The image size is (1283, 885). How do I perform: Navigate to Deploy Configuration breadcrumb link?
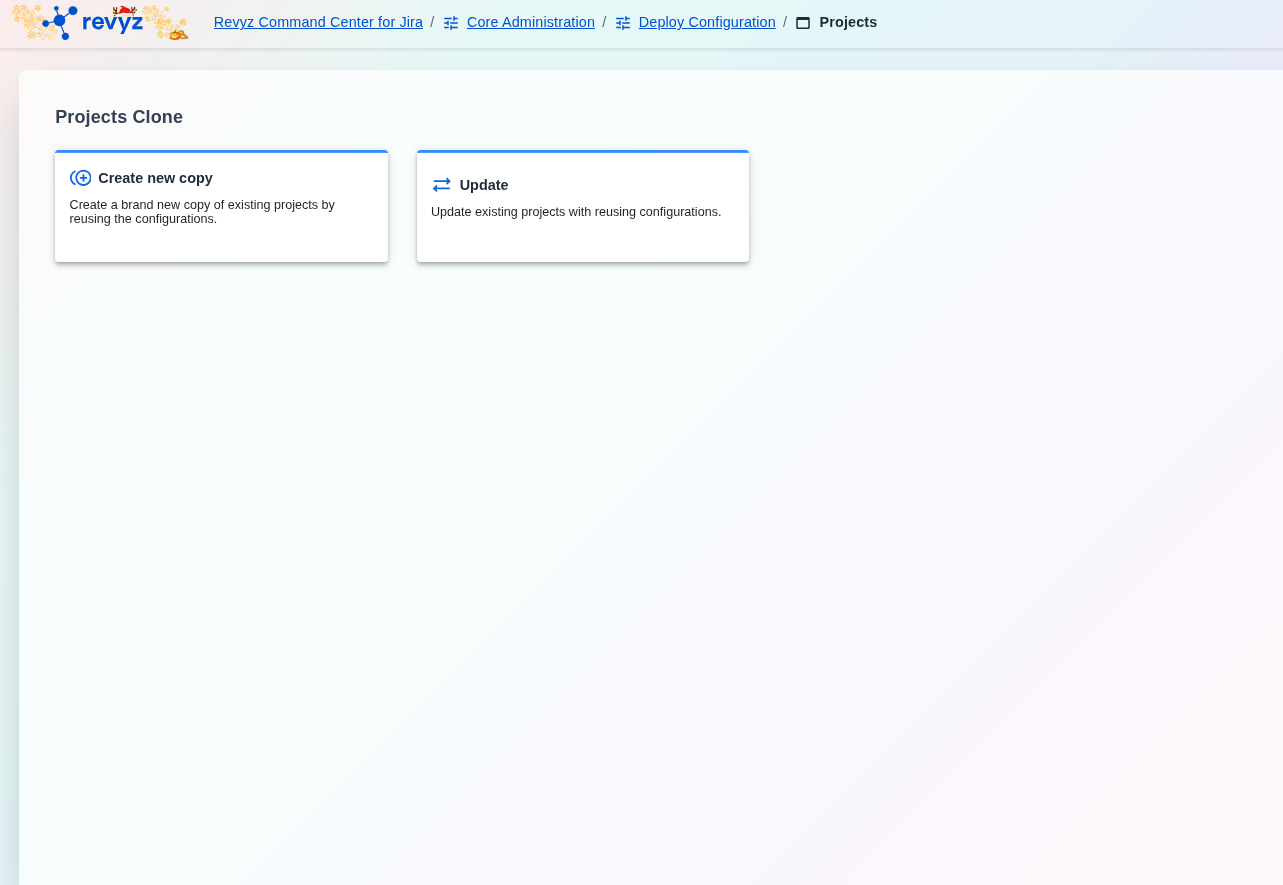(706, 22)
